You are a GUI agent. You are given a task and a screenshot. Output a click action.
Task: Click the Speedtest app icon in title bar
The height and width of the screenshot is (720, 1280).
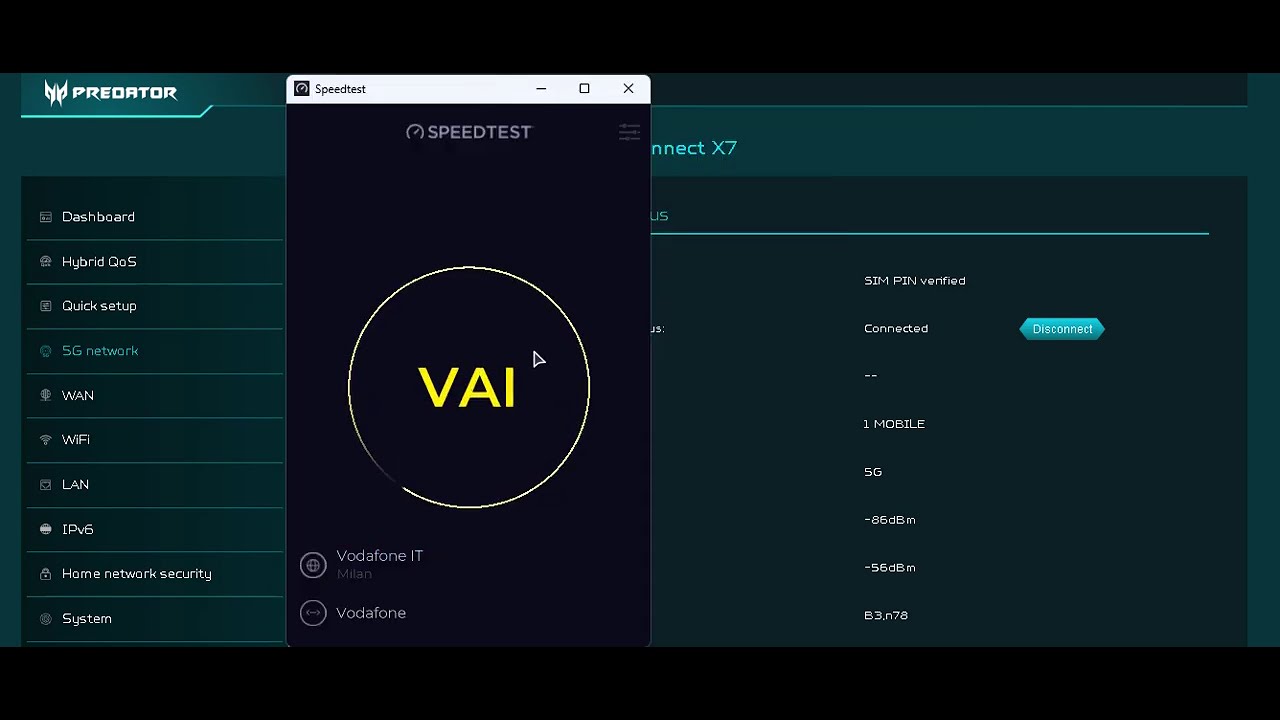[x=301, y=89]
